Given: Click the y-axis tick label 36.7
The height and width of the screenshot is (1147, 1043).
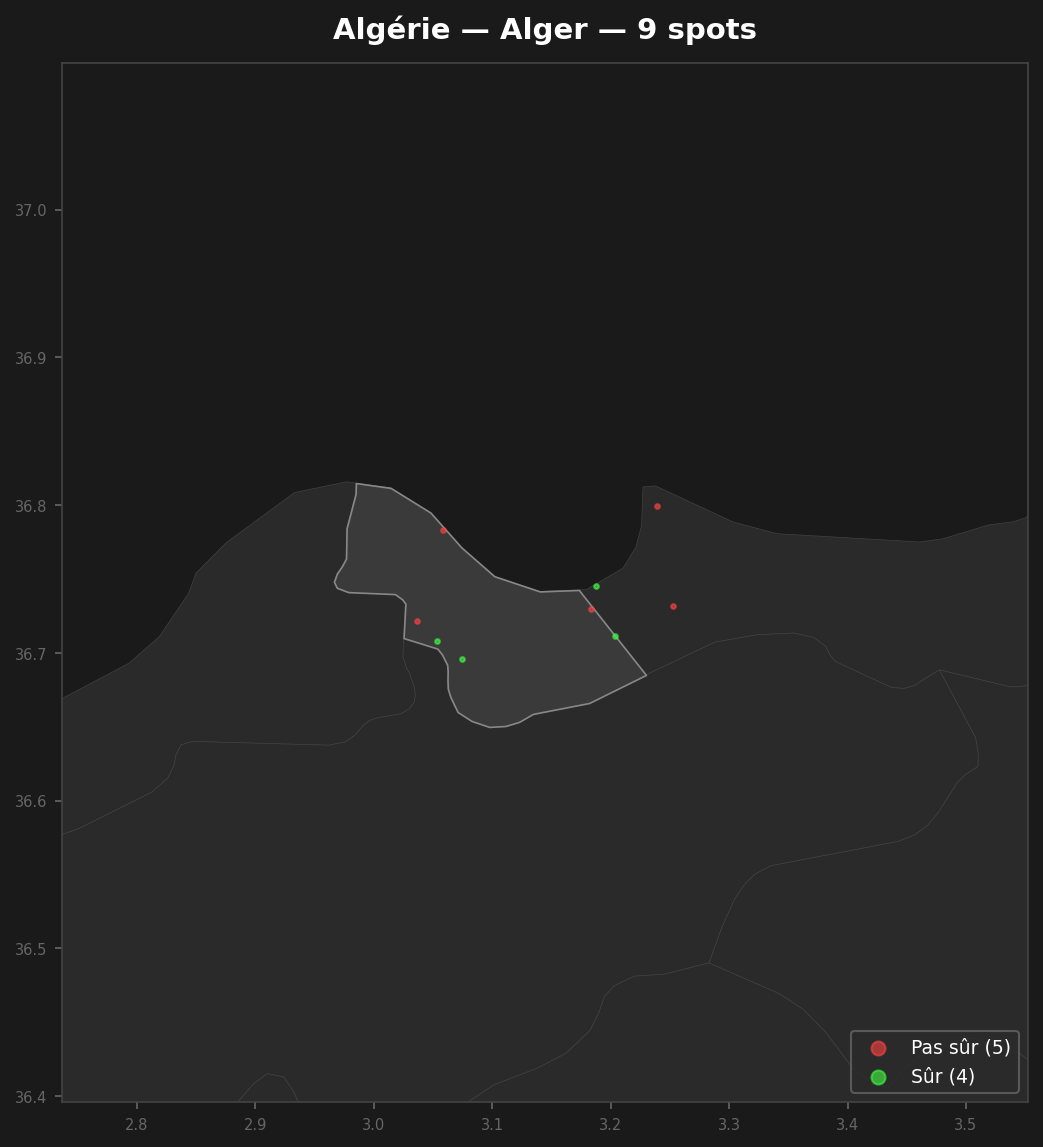Looking at the screenshot, I should pos(31,654).
